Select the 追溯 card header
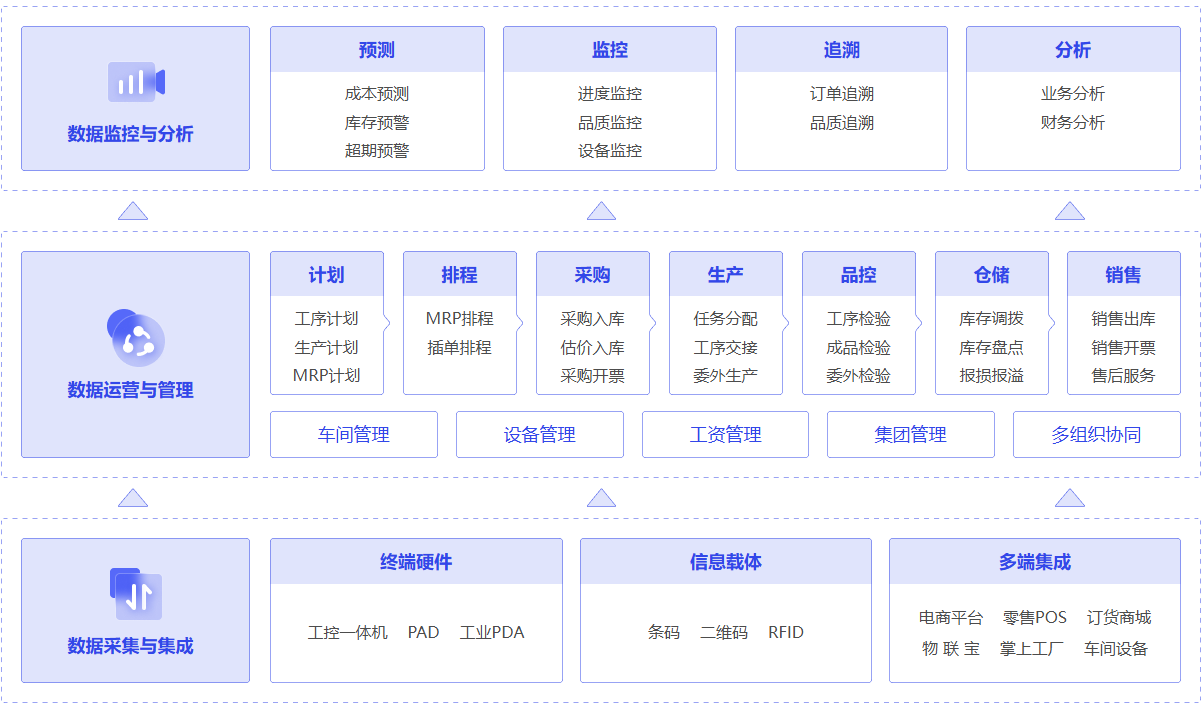Viewport: 1203px width, 709px height. (x=841, y=50)
